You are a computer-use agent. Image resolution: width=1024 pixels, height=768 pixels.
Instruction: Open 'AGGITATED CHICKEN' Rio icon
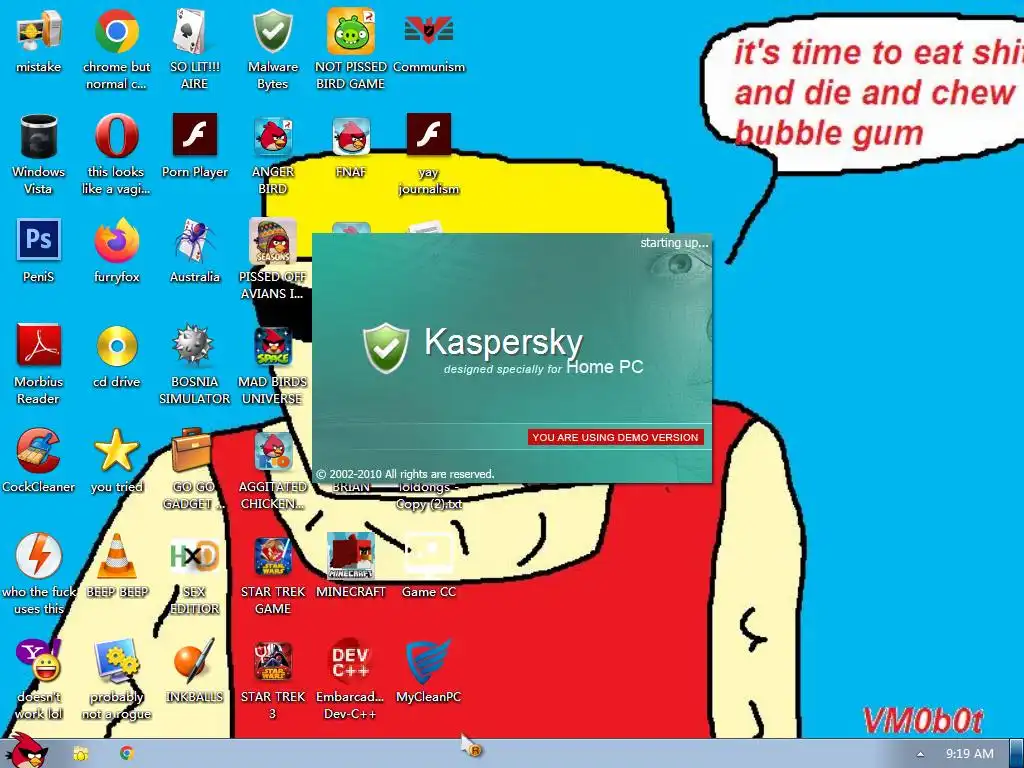click(x=272, y=451)
